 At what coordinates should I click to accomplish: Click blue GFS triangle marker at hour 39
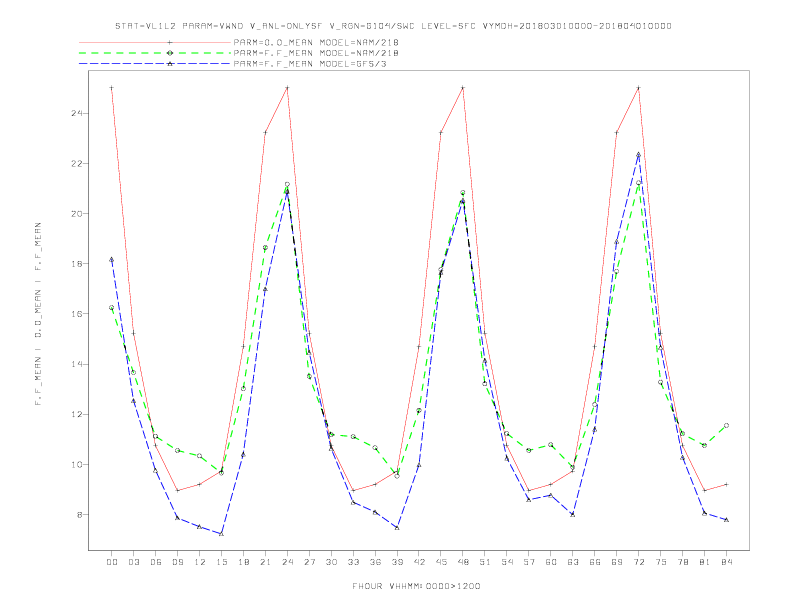397,528
